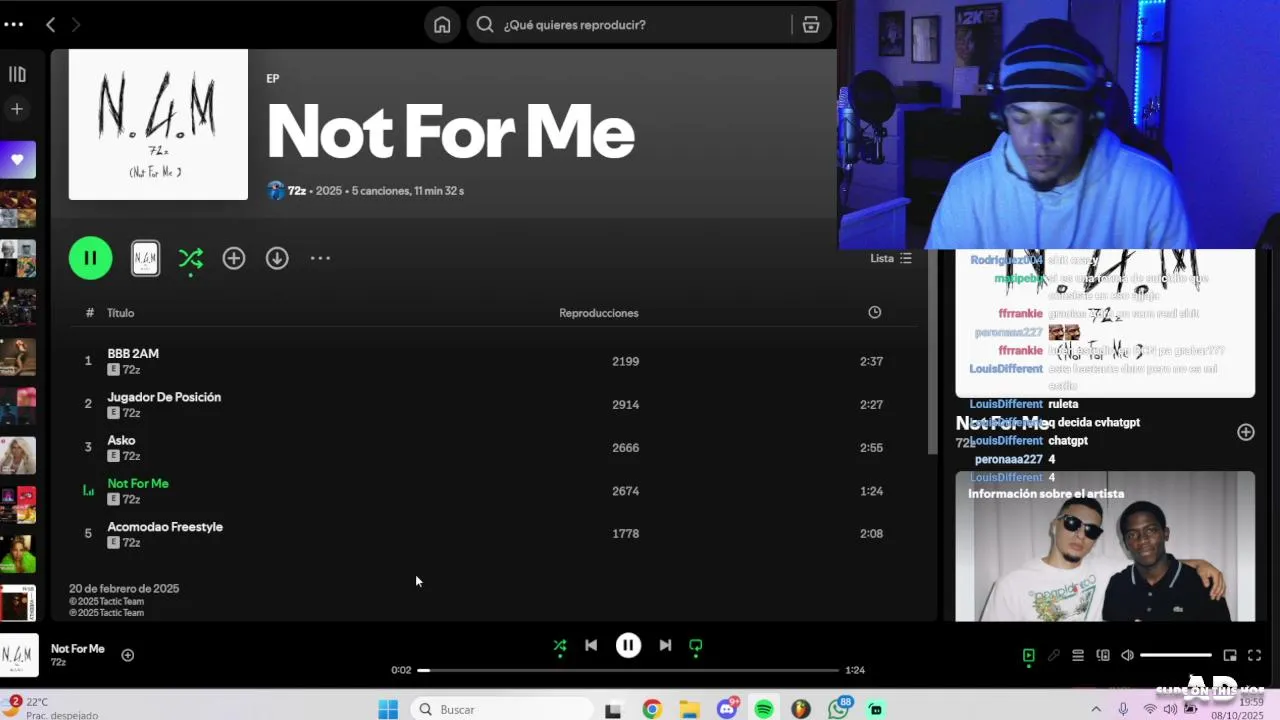Toggle Now Playing view panel
Viewport: 1280px width, 720px height.
point(1028,656)
